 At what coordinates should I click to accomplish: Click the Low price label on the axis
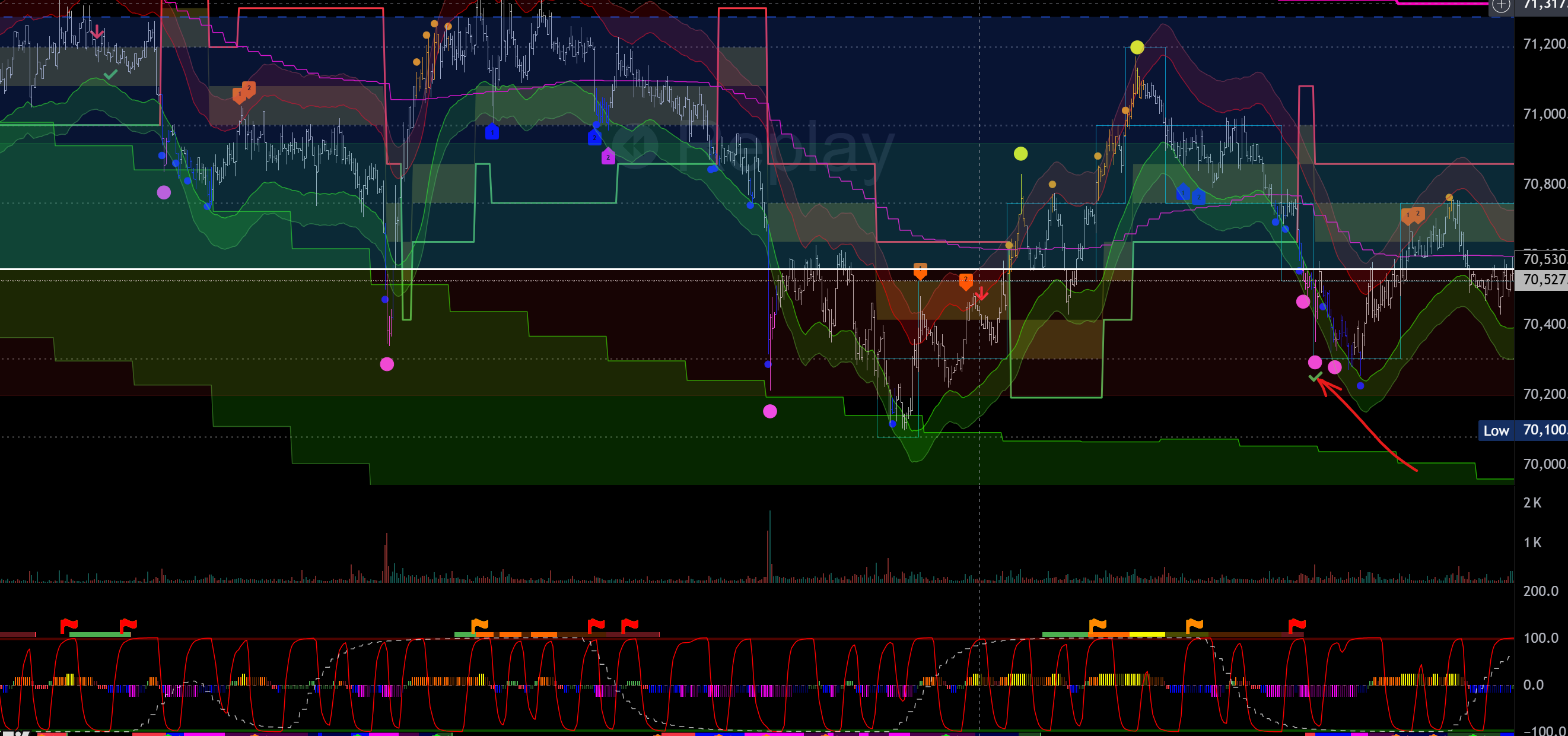[x=1496, y=430]
